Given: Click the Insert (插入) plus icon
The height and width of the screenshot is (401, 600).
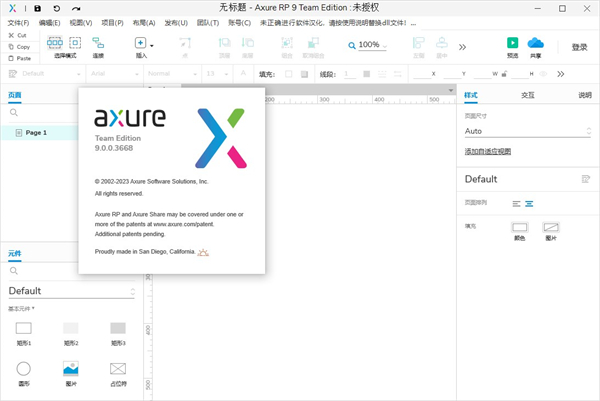Looking at the screenshot, I should click(x=140, y=42).
